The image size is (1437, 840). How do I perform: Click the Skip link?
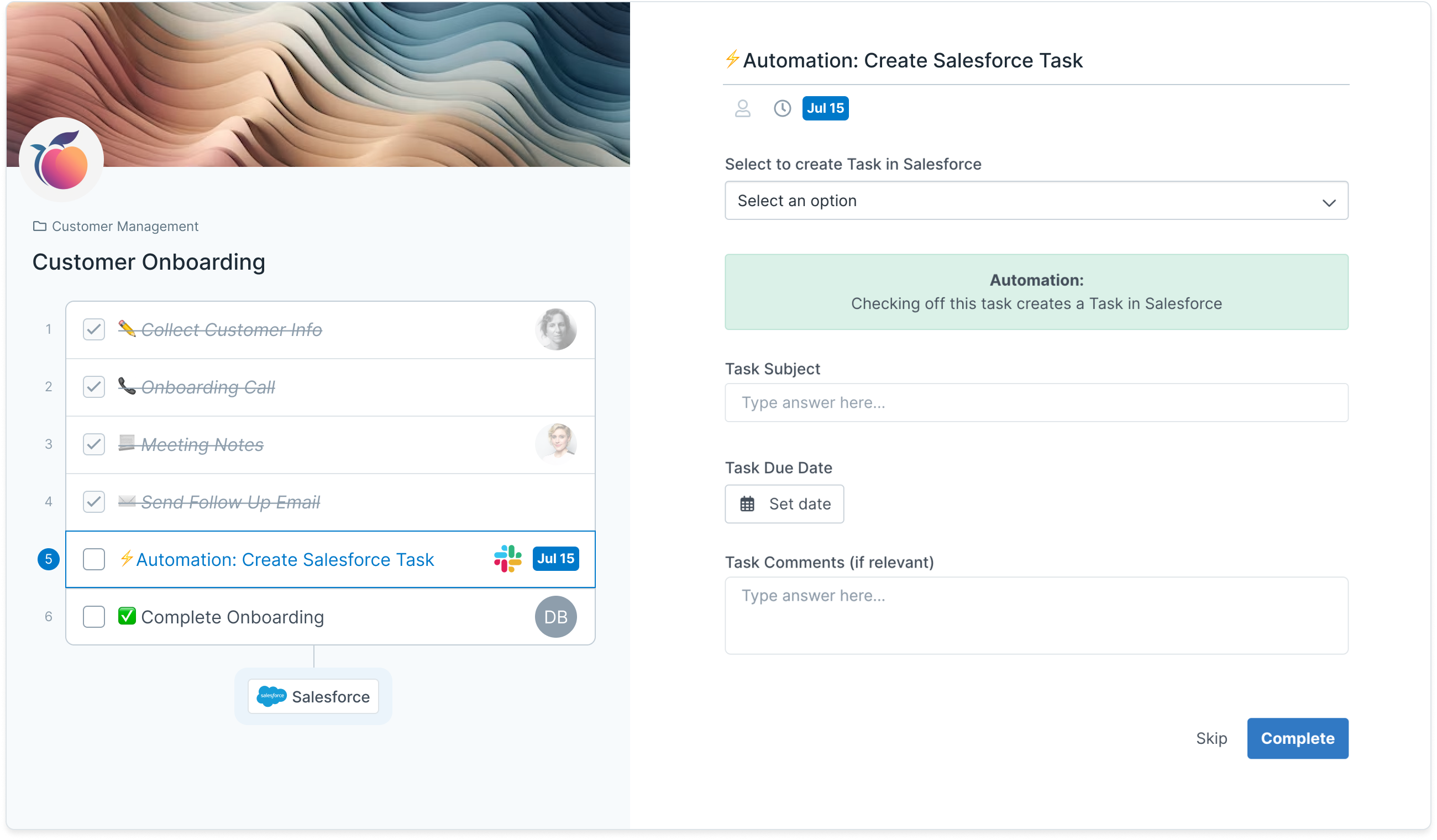click(1212, 738)
